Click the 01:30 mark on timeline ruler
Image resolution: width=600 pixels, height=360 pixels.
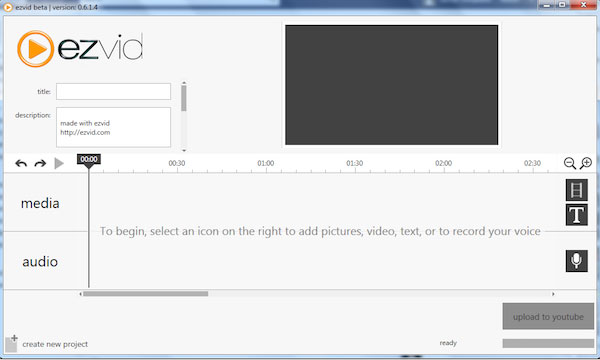354,163
